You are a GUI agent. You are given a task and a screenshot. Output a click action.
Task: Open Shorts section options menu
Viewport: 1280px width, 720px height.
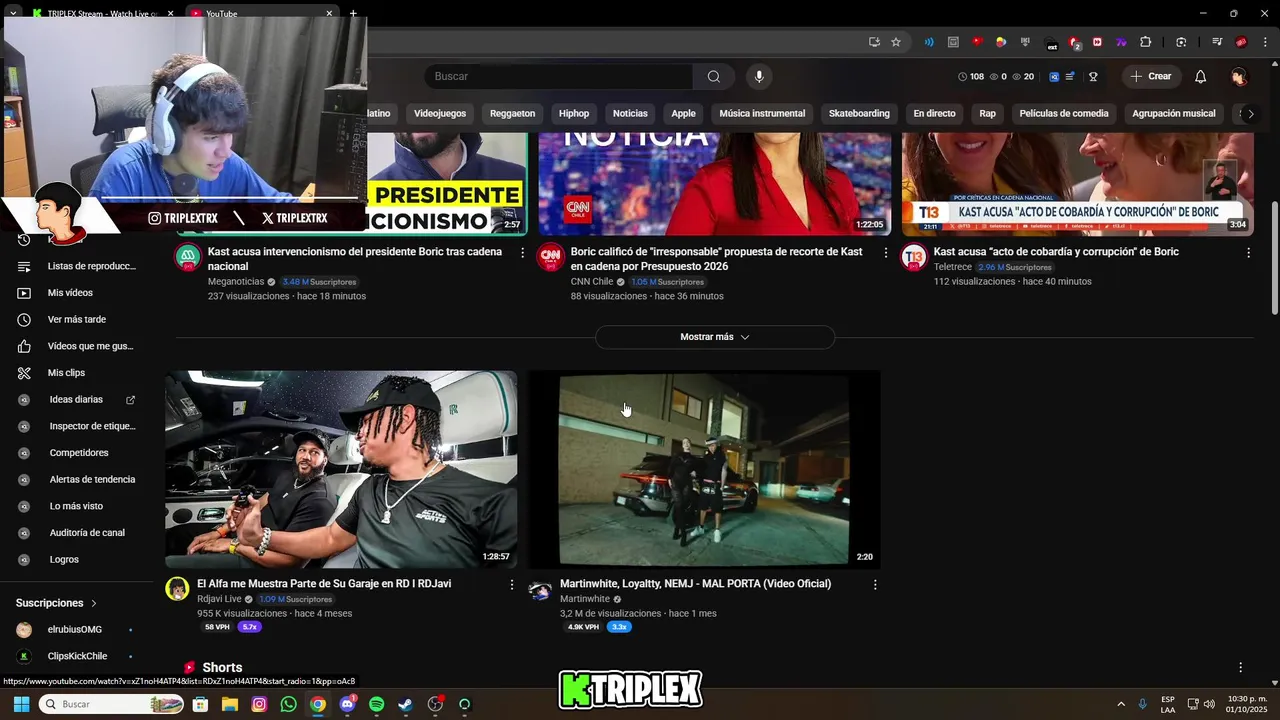(x=1240, y=667)
